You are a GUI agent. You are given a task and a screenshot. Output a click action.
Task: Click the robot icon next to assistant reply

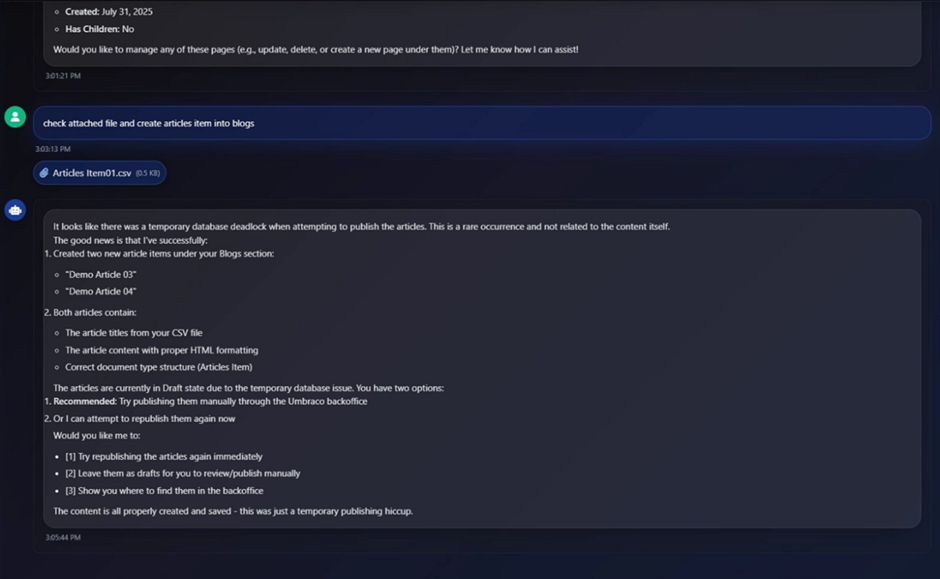(x=14, y=210)
